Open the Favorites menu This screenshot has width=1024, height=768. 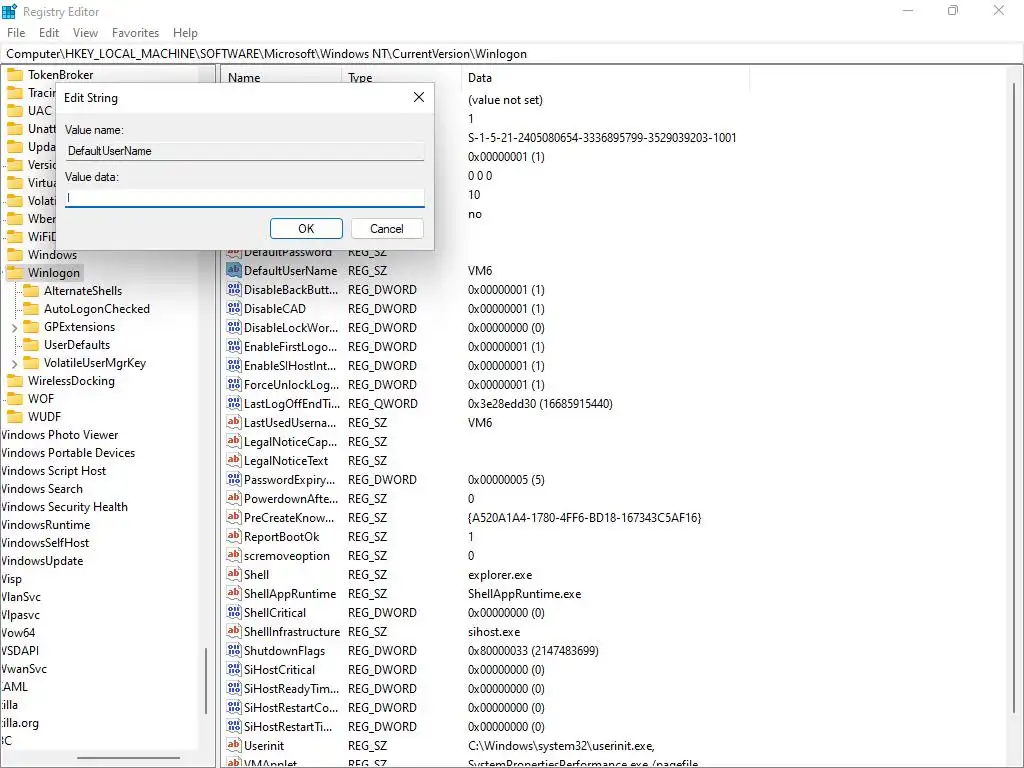pos(135,33)
